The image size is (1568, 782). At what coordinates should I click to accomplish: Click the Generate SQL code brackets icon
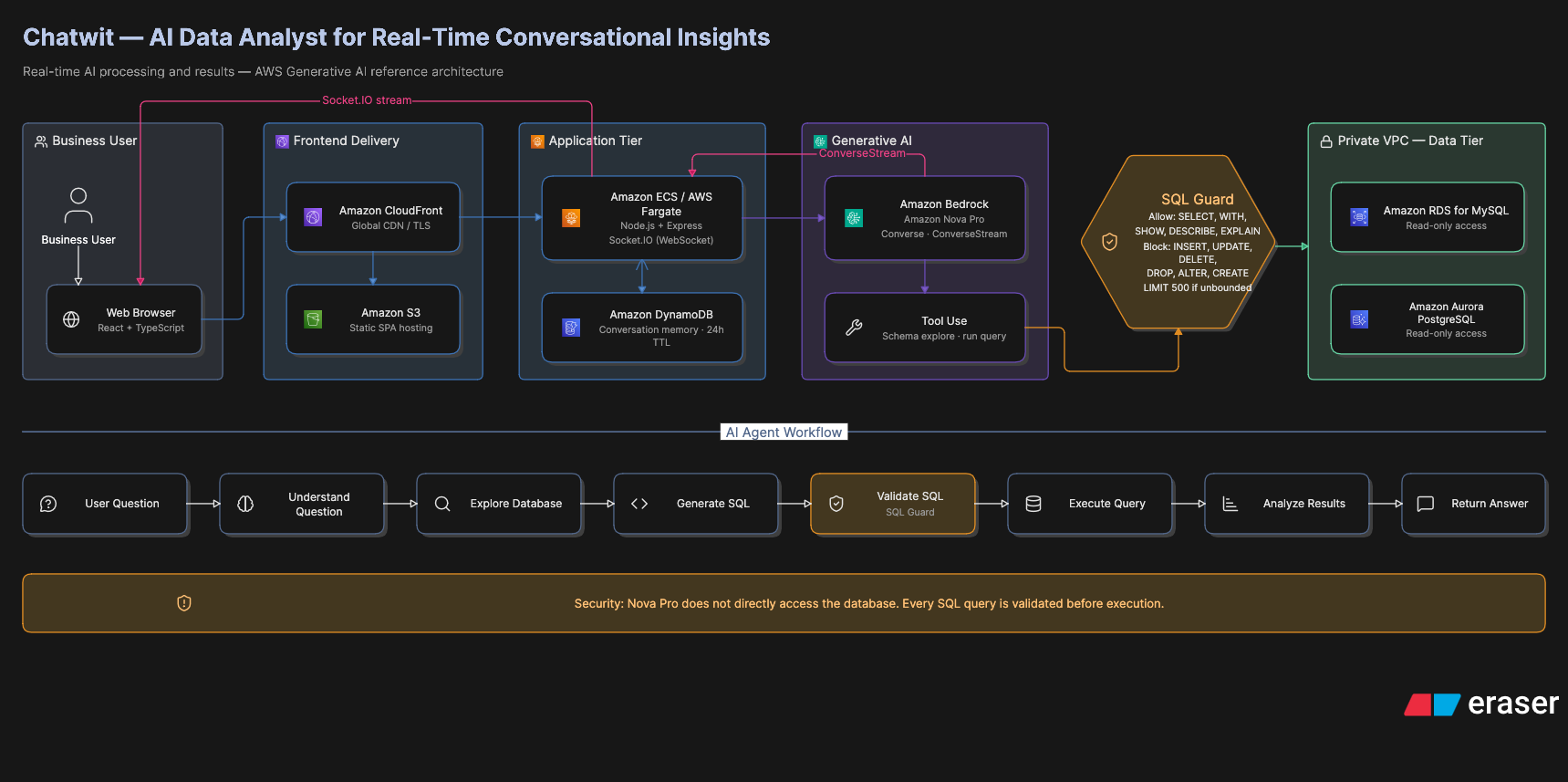(639, 504)
